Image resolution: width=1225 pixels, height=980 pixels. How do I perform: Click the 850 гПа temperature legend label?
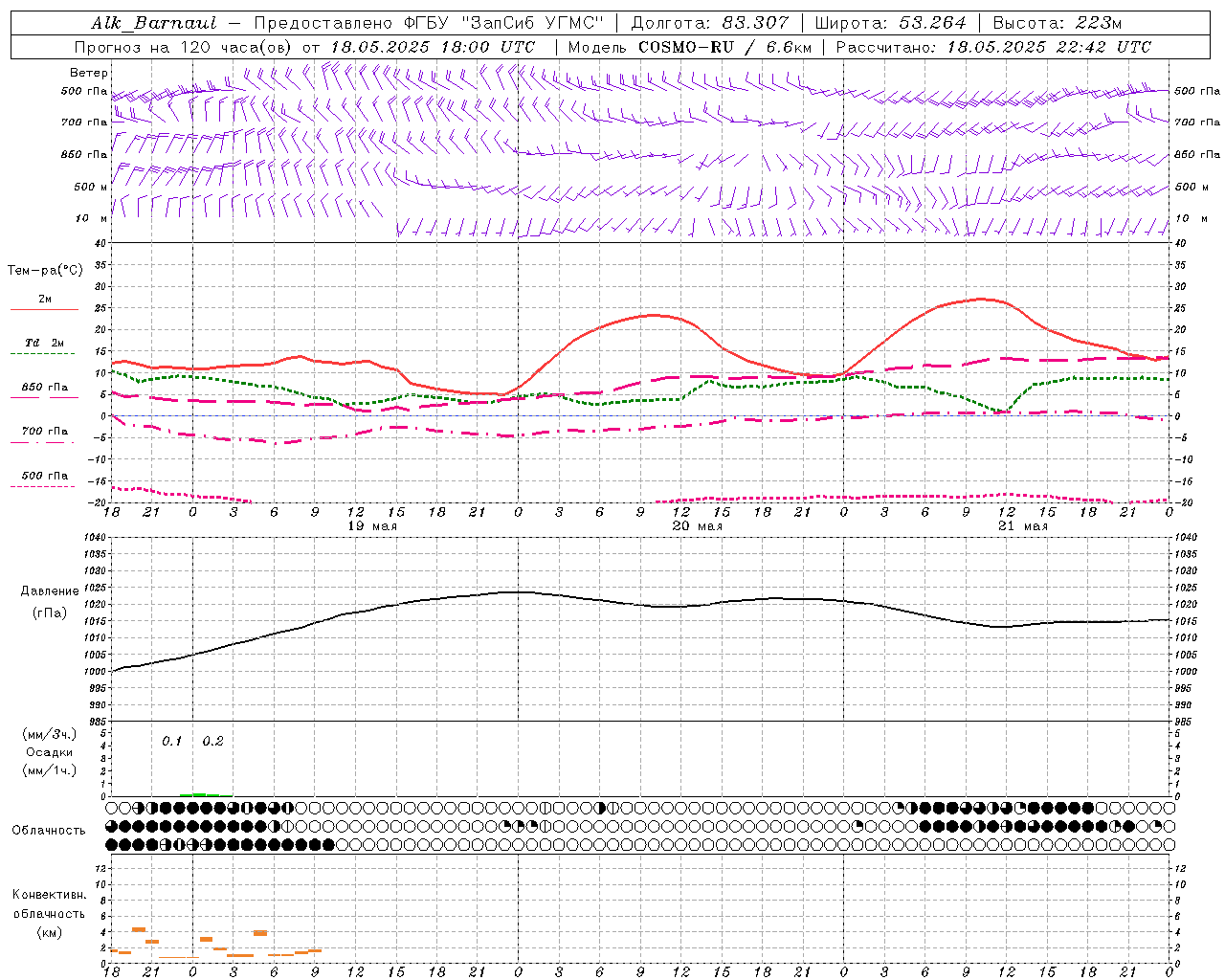[x=45, y=388]
